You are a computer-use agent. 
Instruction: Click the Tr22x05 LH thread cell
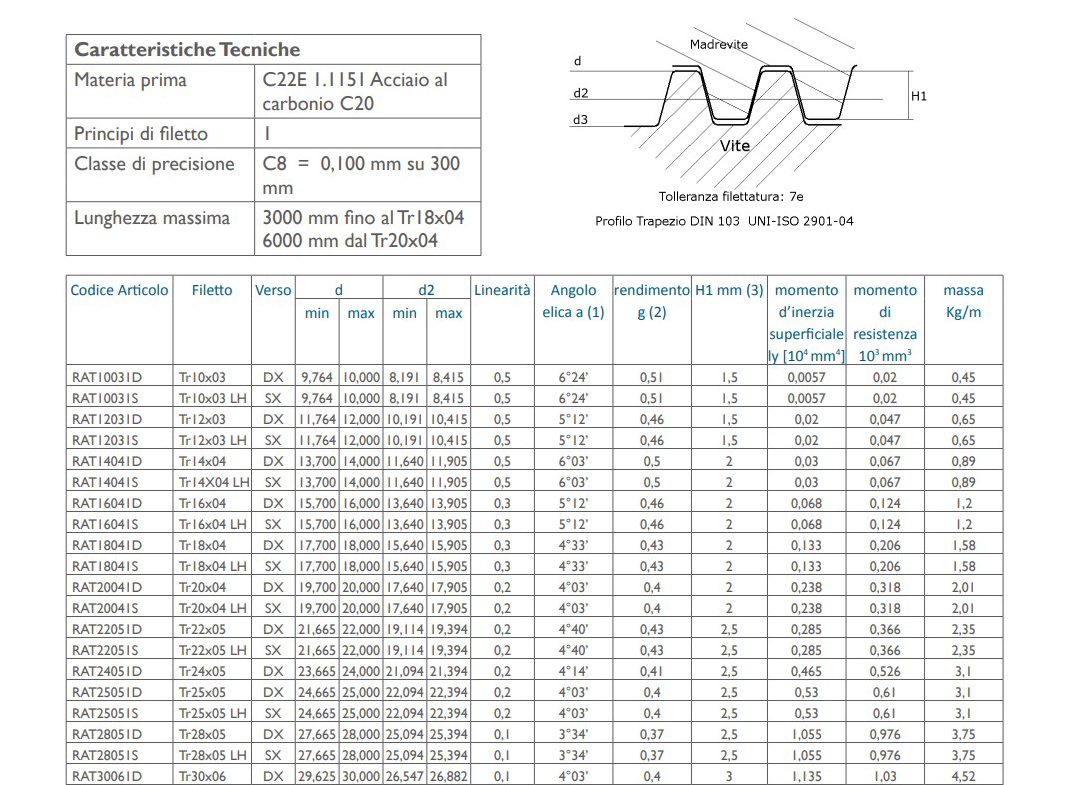pos(212,650)
